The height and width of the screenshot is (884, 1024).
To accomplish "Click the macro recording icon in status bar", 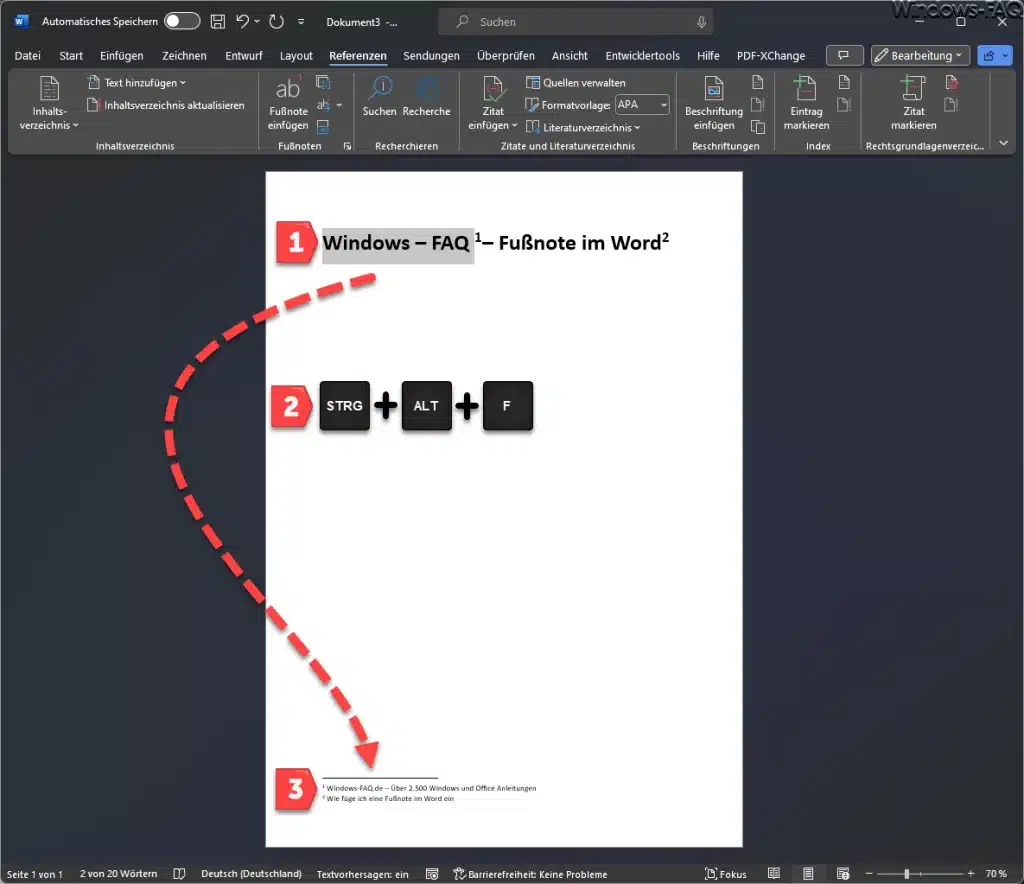I will coord(432,874).
